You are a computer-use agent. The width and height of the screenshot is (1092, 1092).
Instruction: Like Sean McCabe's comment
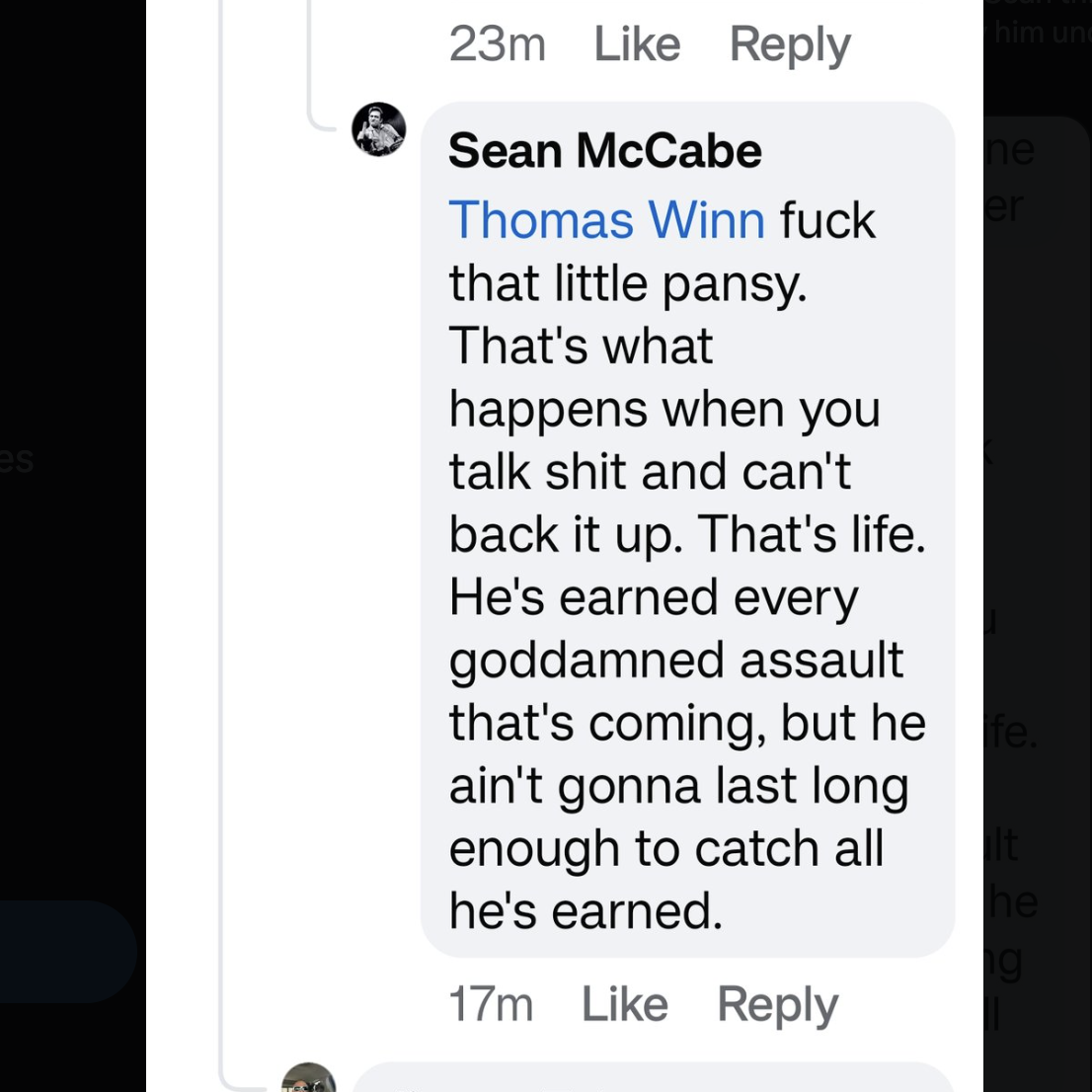coord(624,1004)
